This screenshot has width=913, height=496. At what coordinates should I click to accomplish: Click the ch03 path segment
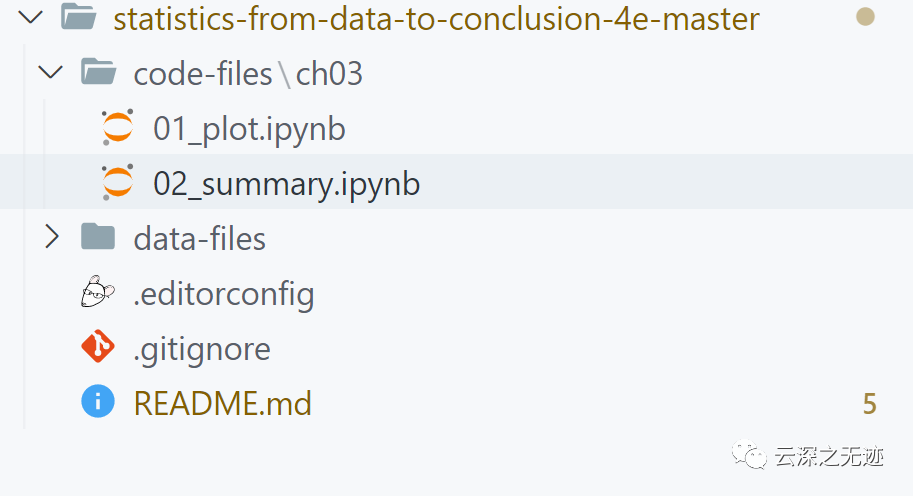click(x=329, y=73)
